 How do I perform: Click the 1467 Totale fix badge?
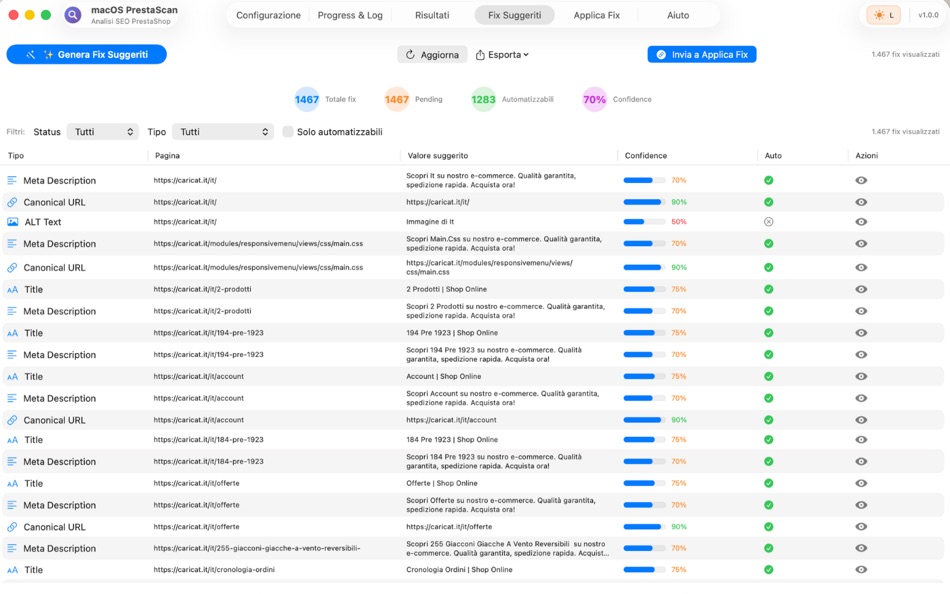pos(307,99)
